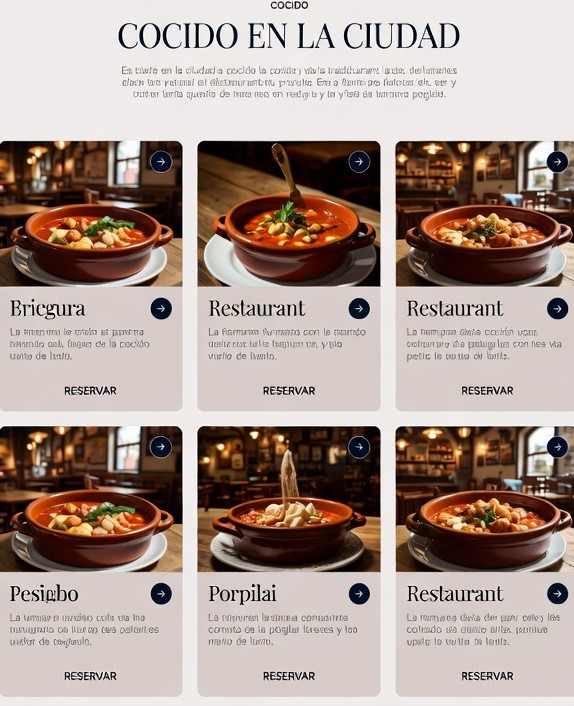Viewport: 574px width, 706px height.
Task: Click RESERVAR under Bricgura card
Action: click(90, 390)
